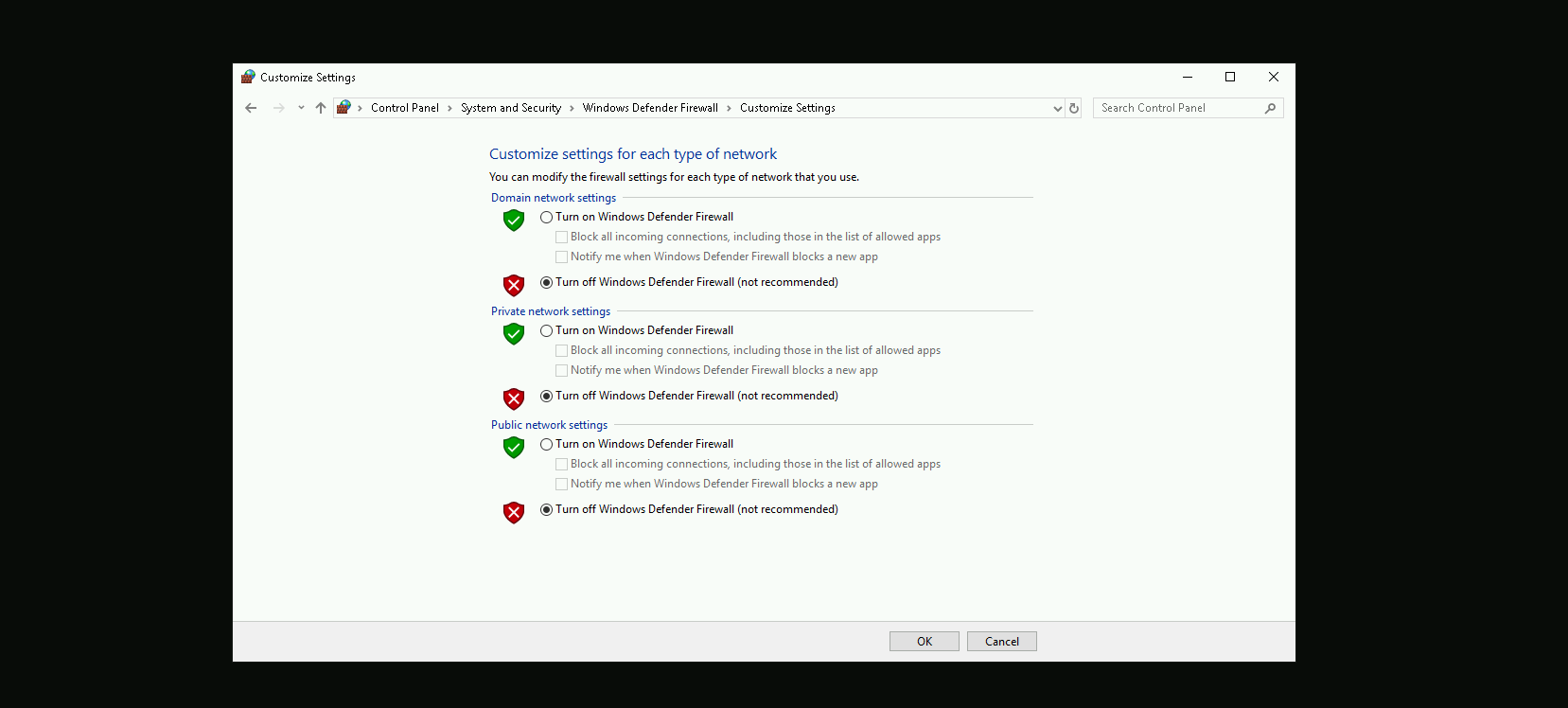
Task: Turn on Windows Defender Firewall for Private network
Action: click(x=547, y=331)
